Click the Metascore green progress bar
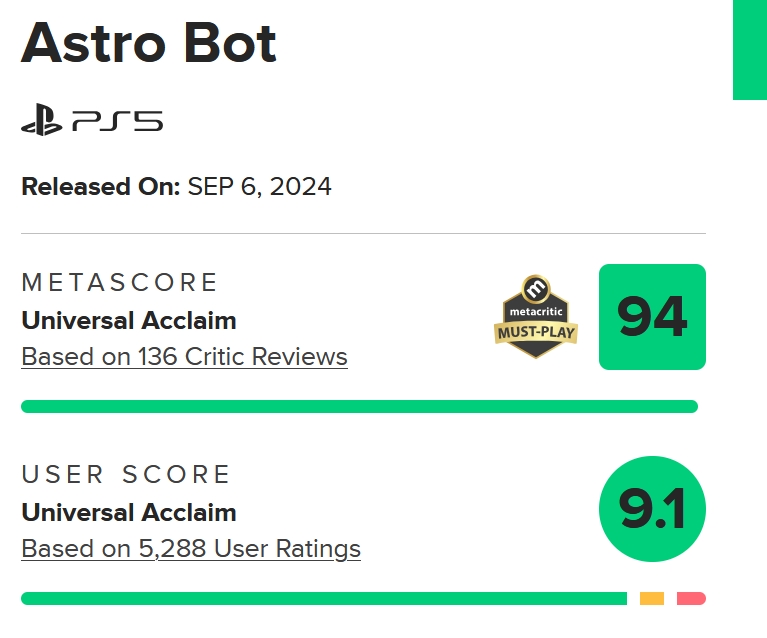Screen dimensions: 767x638 pos(358,406)
